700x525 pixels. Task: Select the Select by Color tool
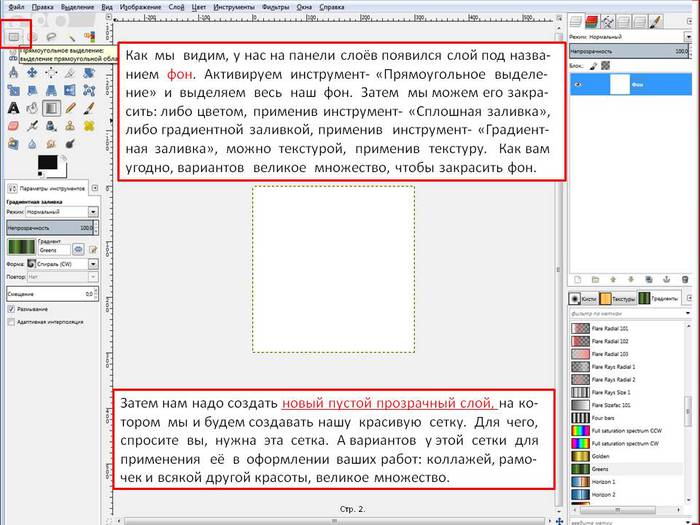[x=89, y=37]
